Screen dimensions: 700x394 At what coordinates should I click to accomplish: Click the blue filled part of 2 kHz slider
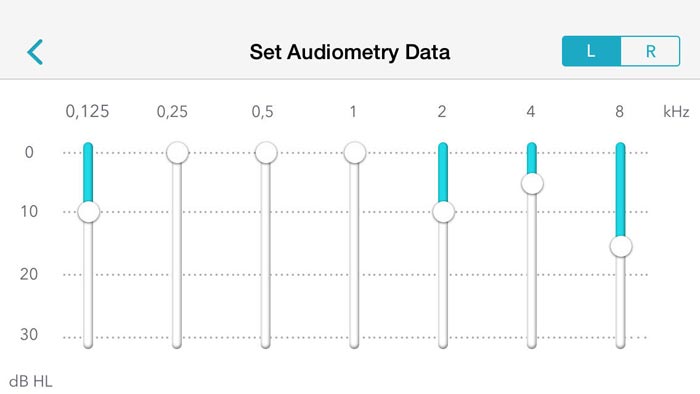[x=443, y=172]
